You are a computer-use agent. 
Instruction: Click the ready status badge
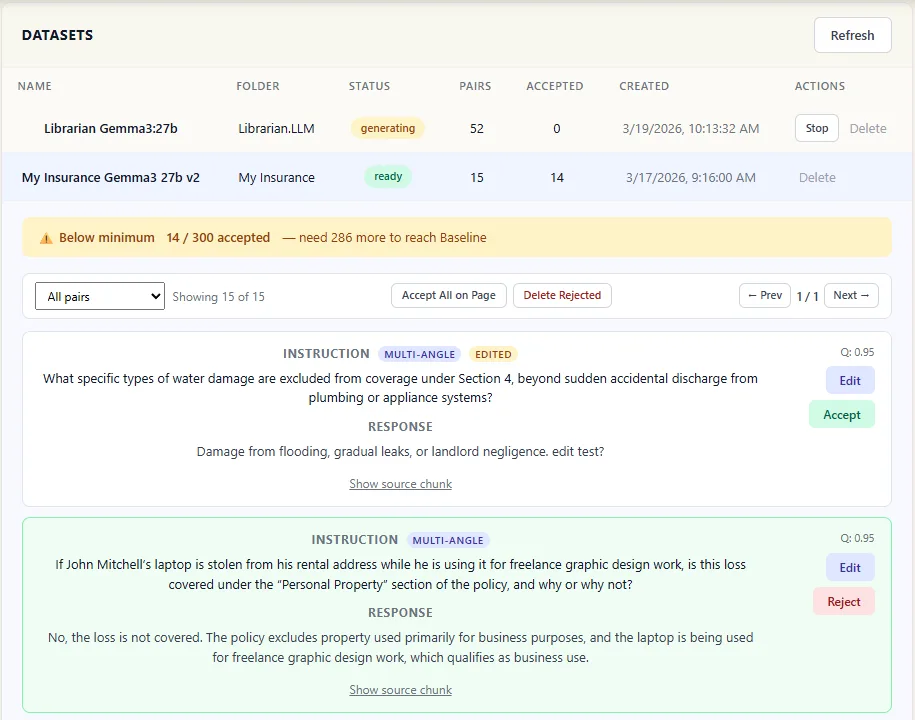click(x=388, y=177)
